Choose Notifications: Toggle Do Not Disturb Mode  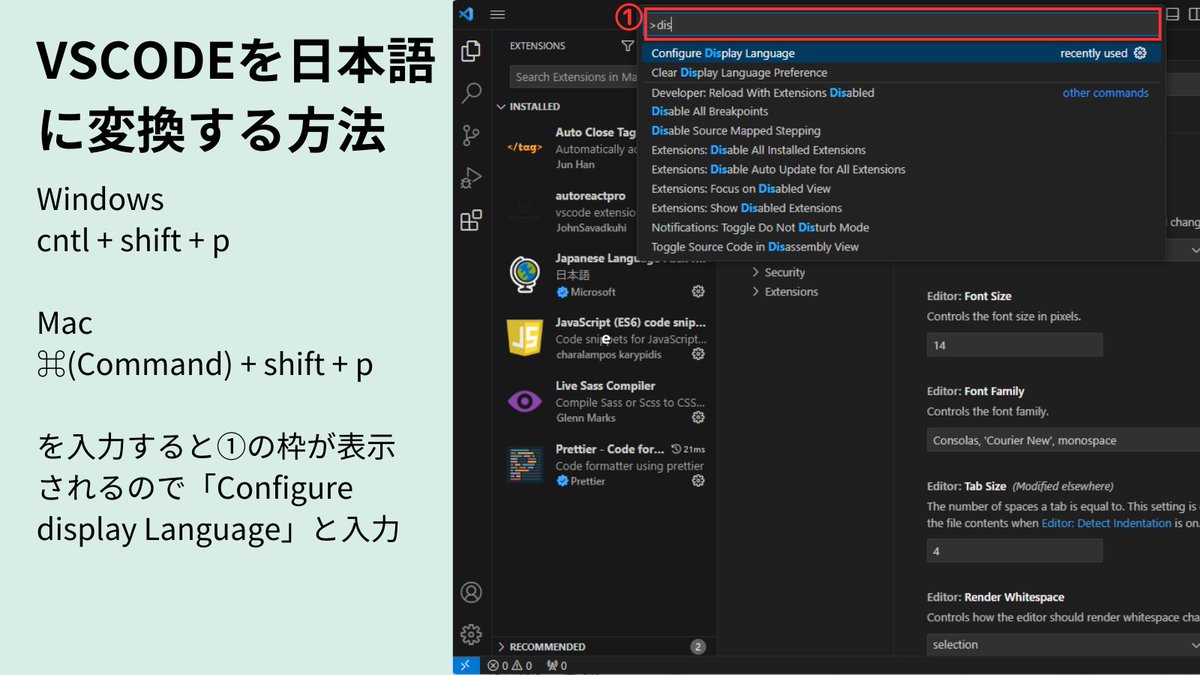pyautogui.click(x=902, y=228)
